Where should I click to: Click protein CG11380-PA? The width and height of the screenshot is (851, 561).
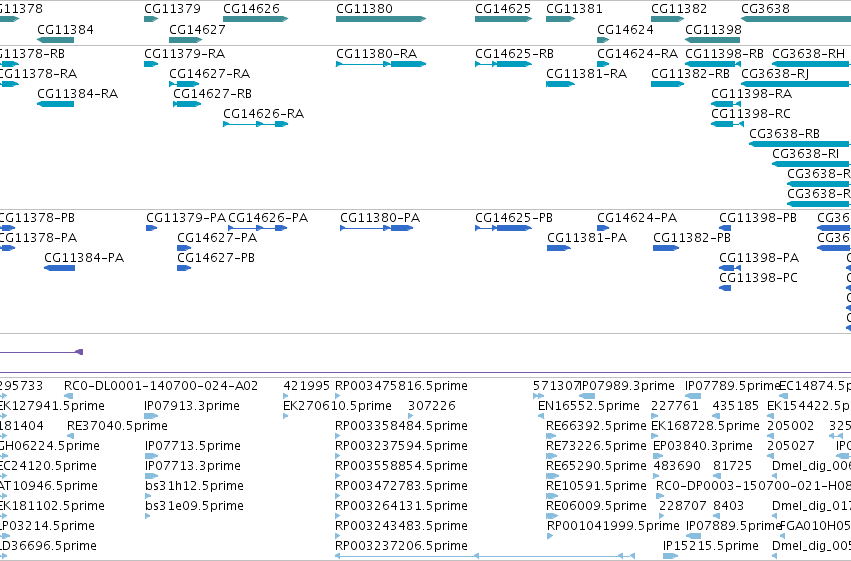377,228
